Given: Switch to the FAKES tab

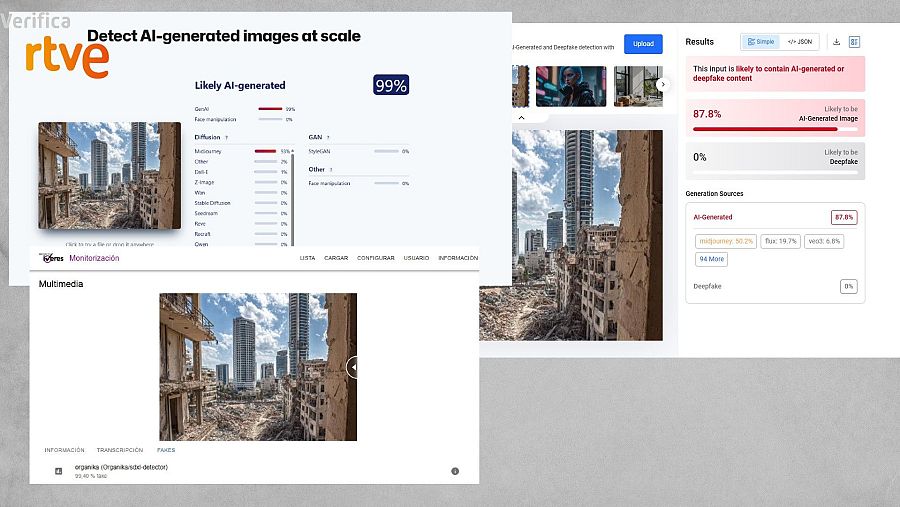Looking at the screenshot, I should [166, 450].
